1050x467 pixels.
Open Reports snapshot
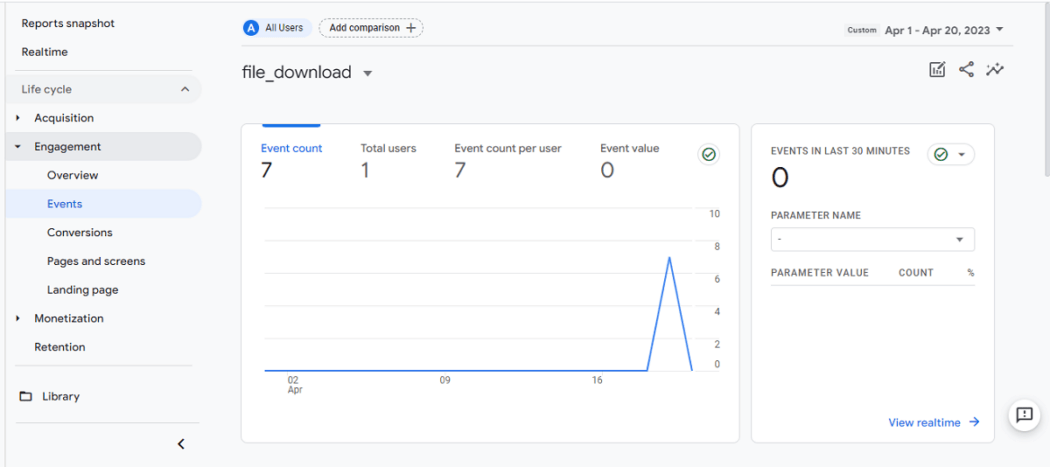pyautogui.click(x=68, y=23)
